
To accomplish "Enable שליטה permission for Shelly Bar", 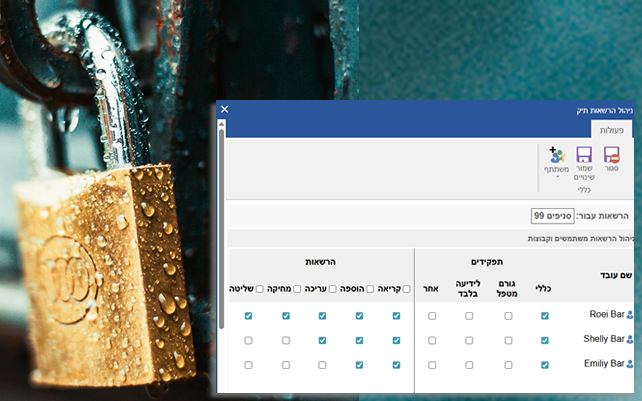I will coord(248,340).
